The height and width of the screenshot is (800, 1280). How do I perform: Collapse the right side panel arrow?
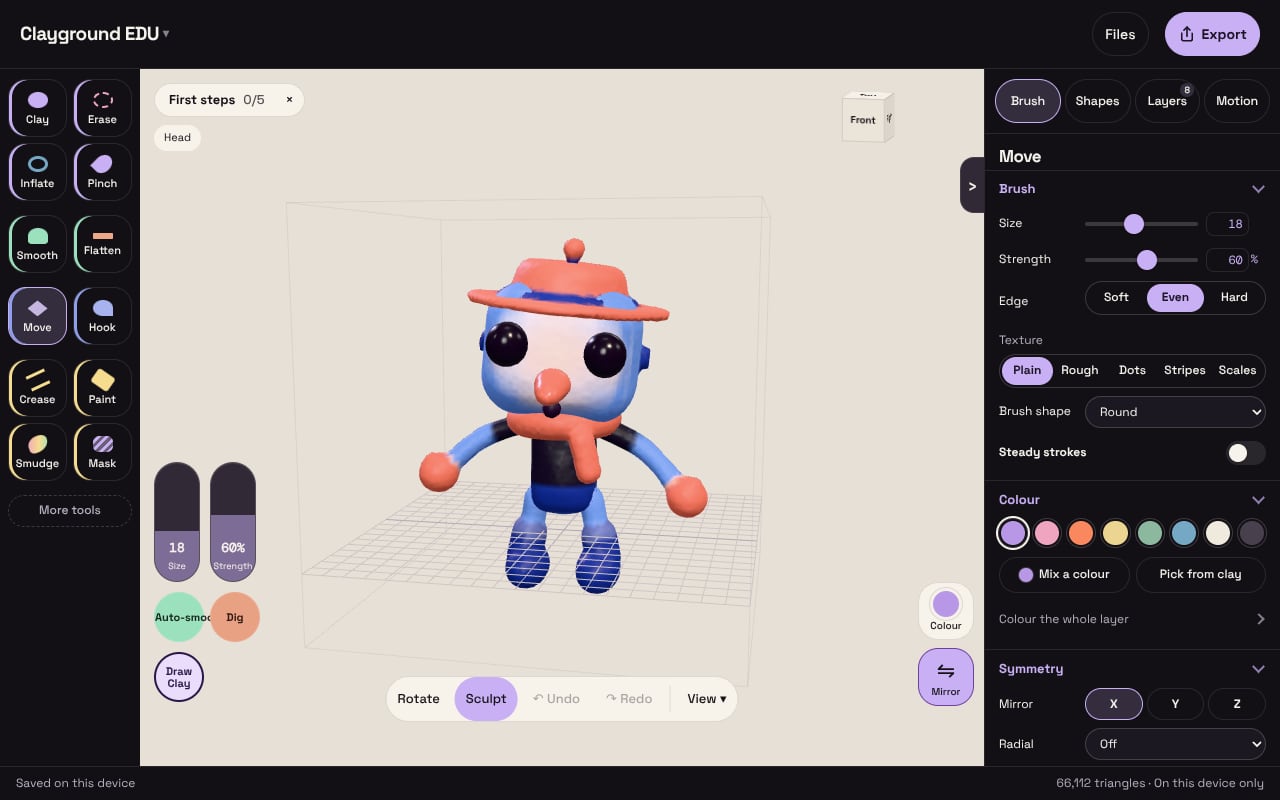[972, 186]
